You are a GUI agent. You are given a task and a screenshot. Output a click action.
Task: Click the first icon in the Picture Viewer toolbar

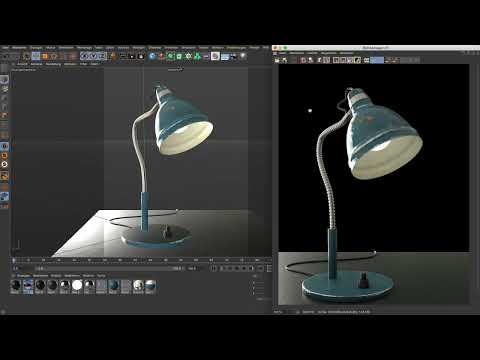277,60
